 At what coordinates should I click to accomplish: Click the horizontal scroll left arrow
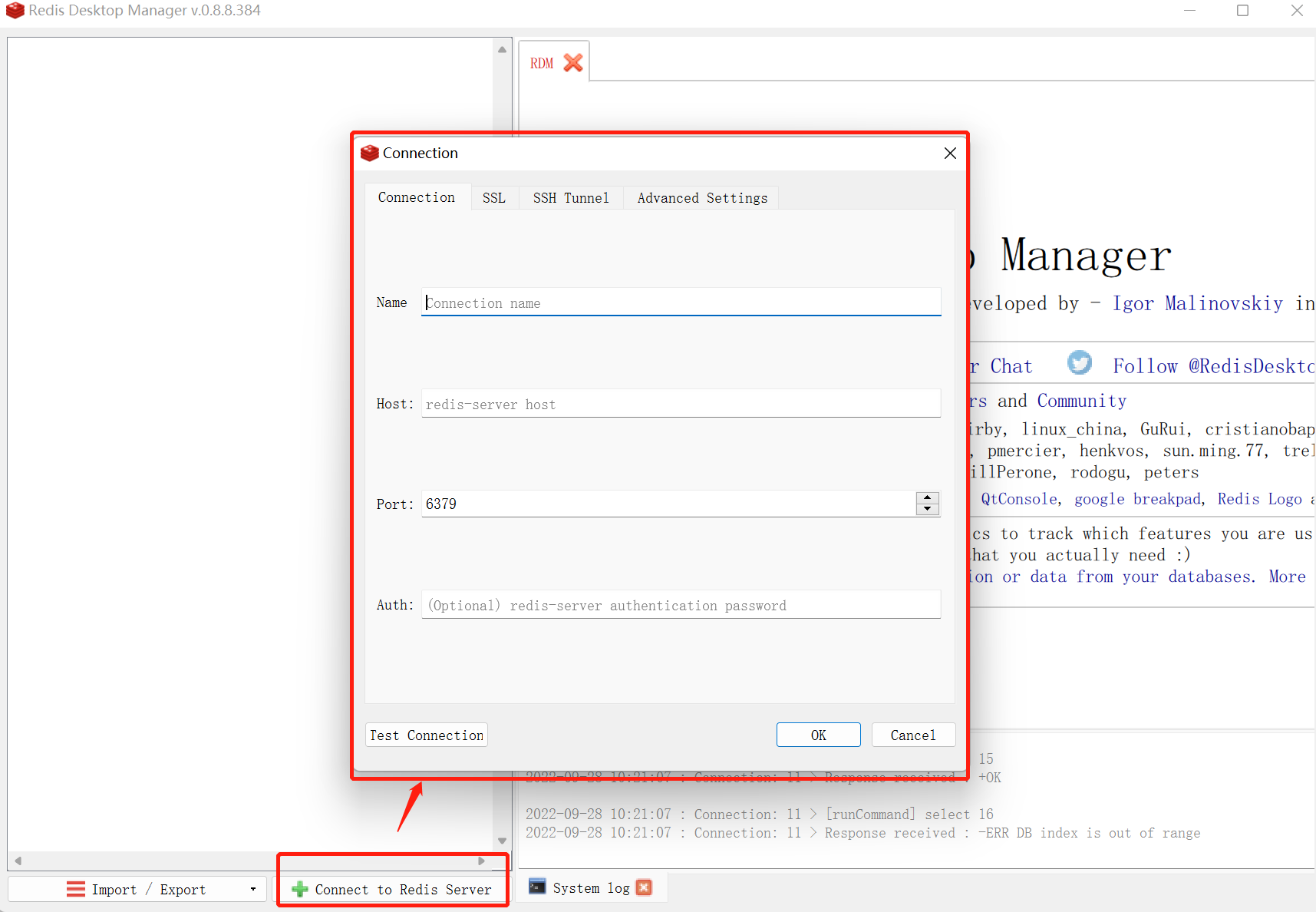coord(18,861)
